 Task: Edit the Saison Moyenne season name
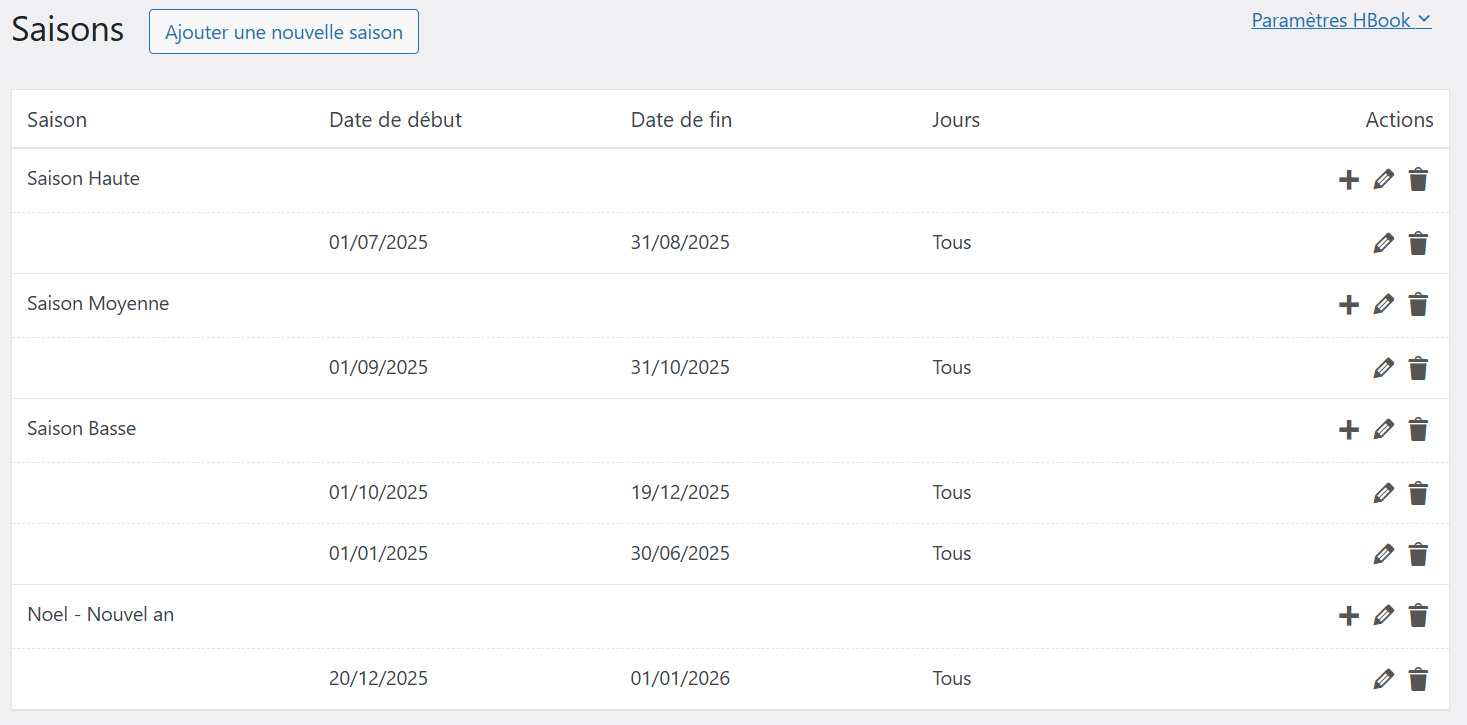[1383, 305]
